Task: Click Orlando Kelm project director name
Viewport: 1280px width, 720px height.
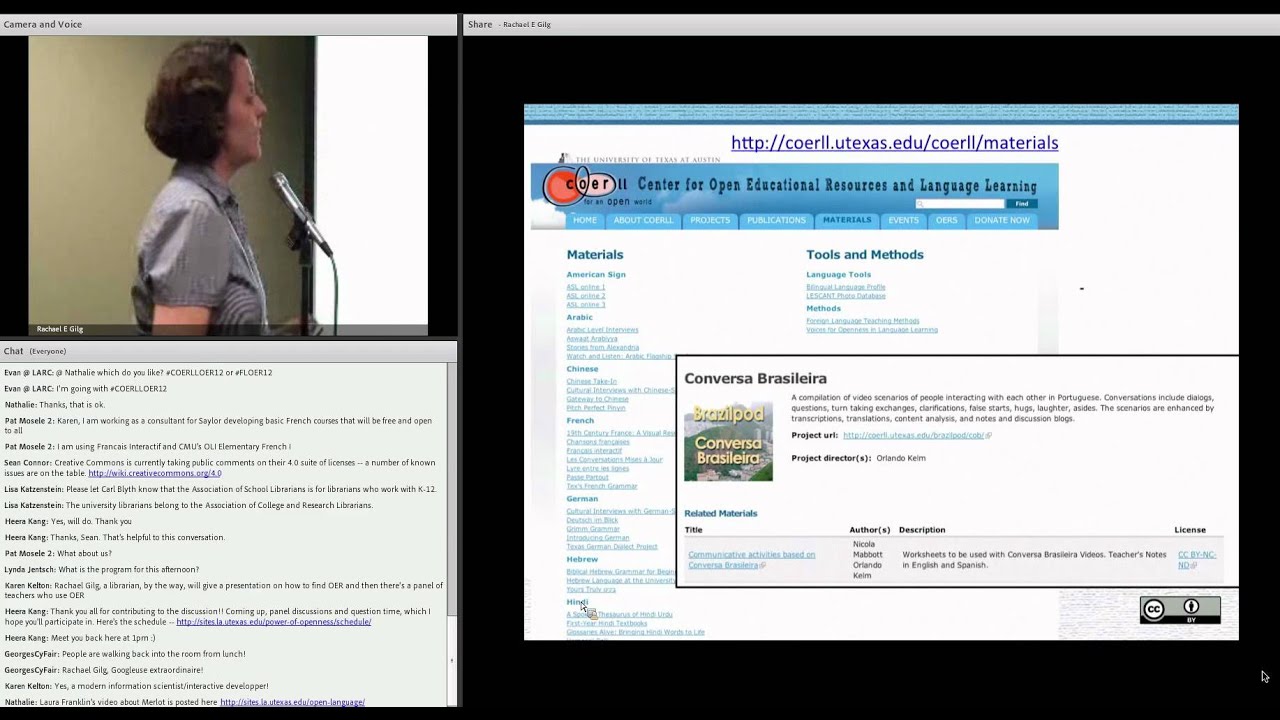Action: click(x=901, y=458)
